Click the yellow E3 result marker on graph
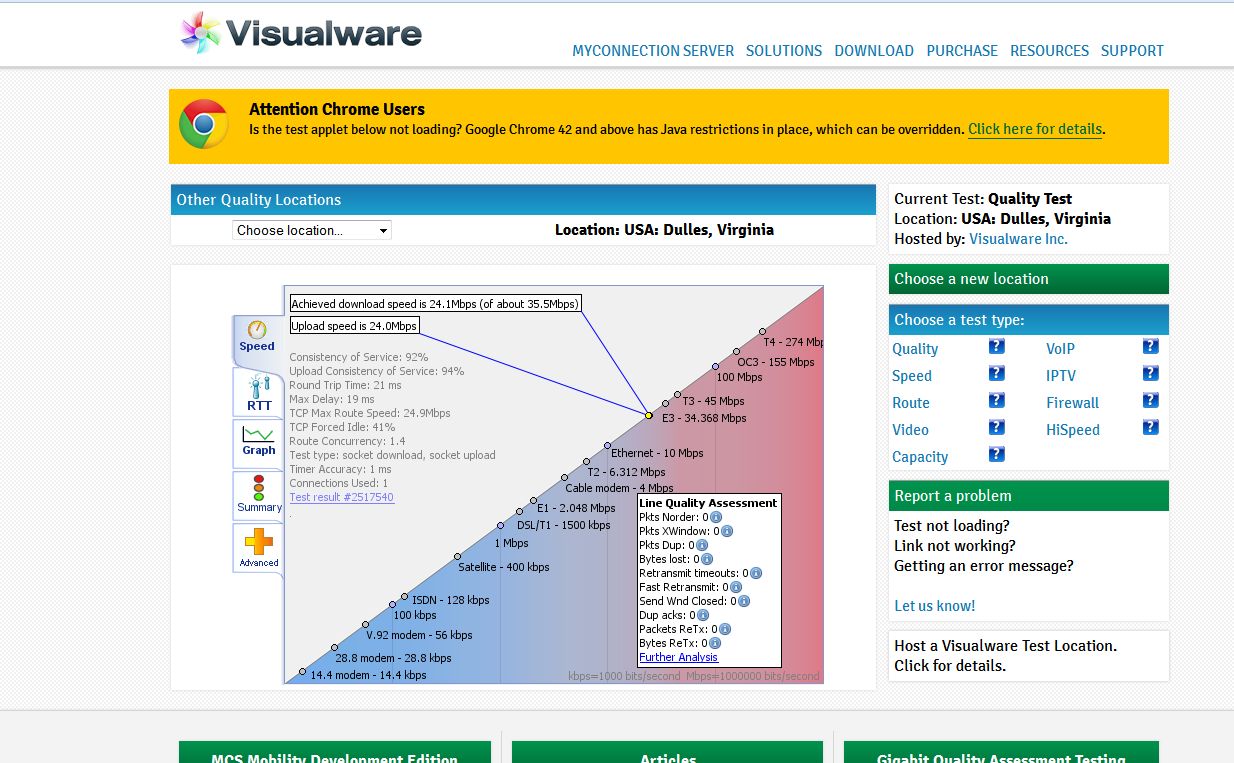Screen dimensions: 1234x763 648,414
